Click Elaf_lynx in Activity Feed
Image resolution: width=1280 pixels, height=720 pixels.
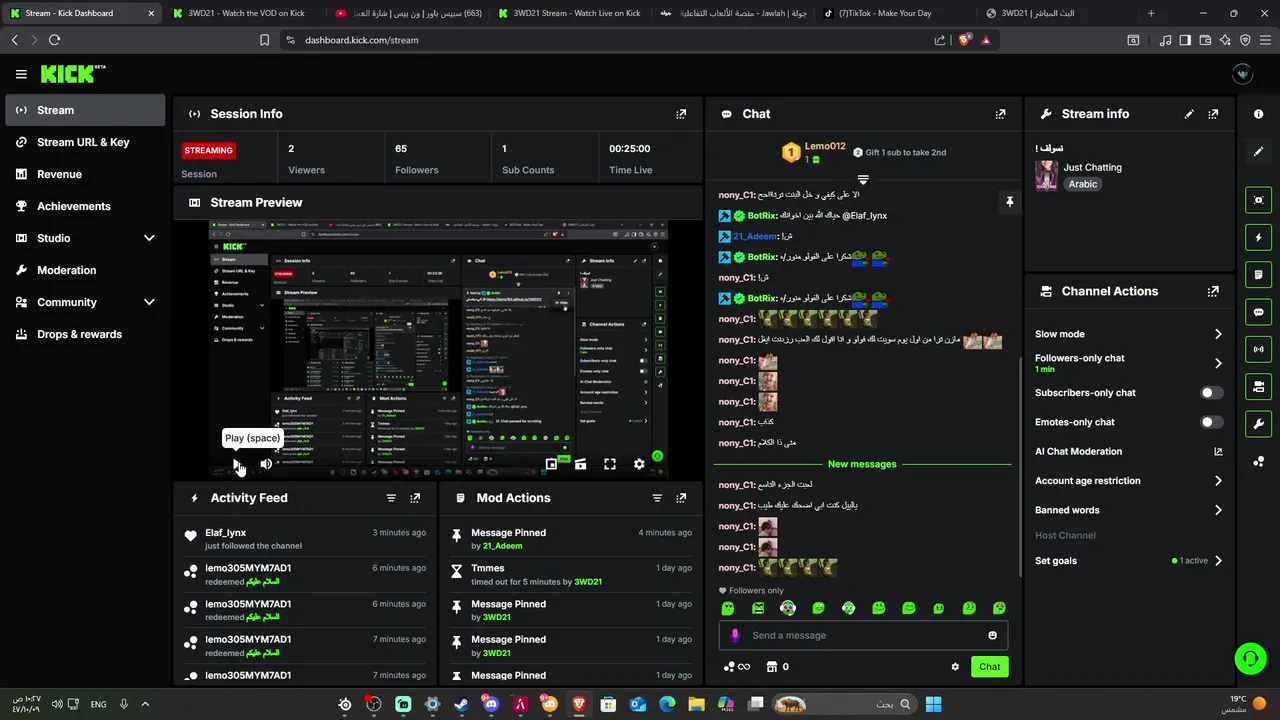225,533
